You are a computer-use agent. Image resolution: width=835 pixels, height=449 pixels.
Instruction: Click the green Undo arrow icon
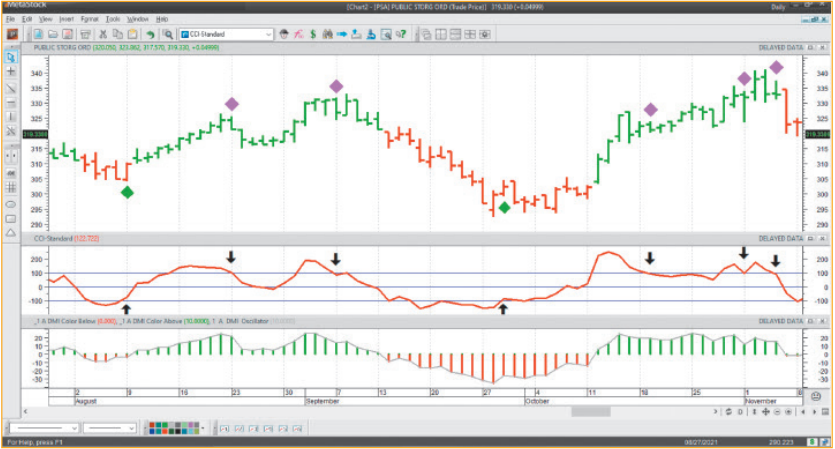click(x=150, y=35)
